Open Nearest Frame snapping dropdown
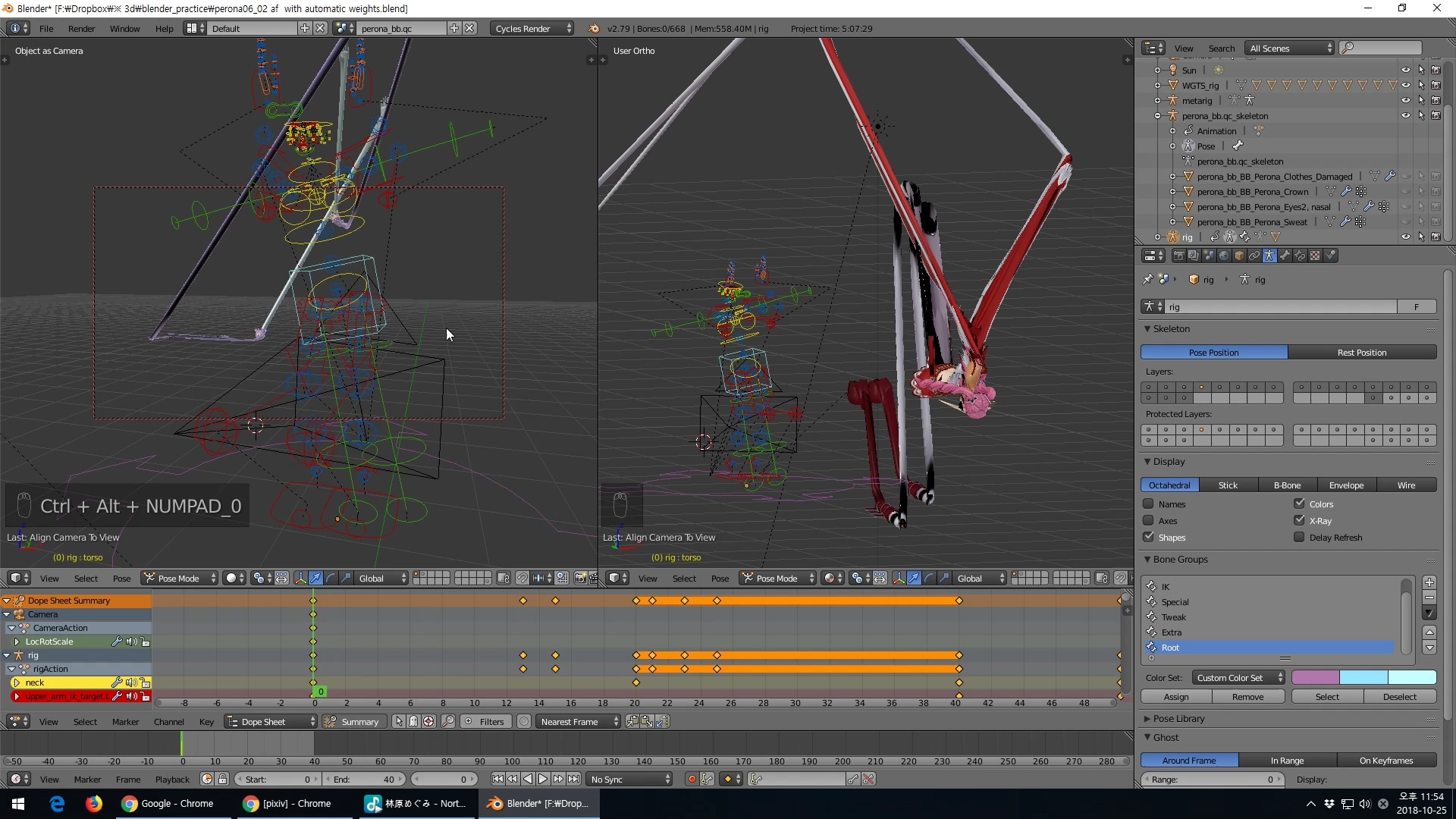Viewport: 1456px width, 819px height. 579,721
